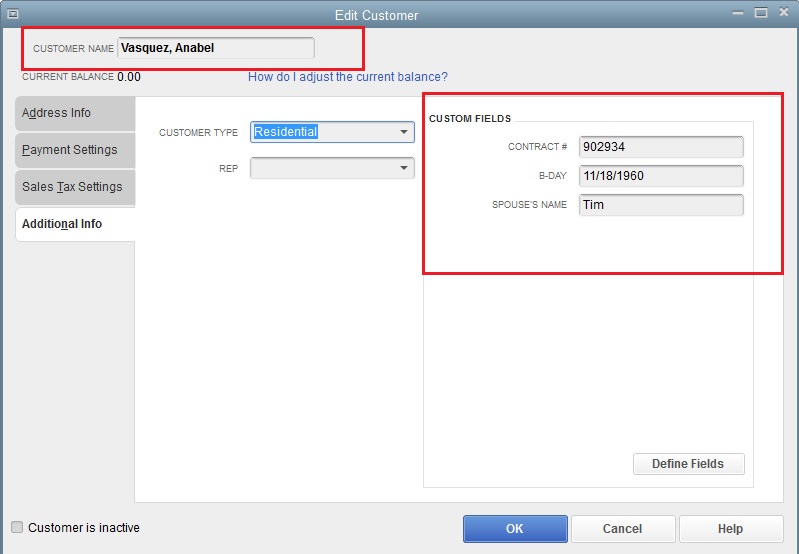
Task: Tick the Customer is inactive checkbox
Action: [x=17, y=527]
